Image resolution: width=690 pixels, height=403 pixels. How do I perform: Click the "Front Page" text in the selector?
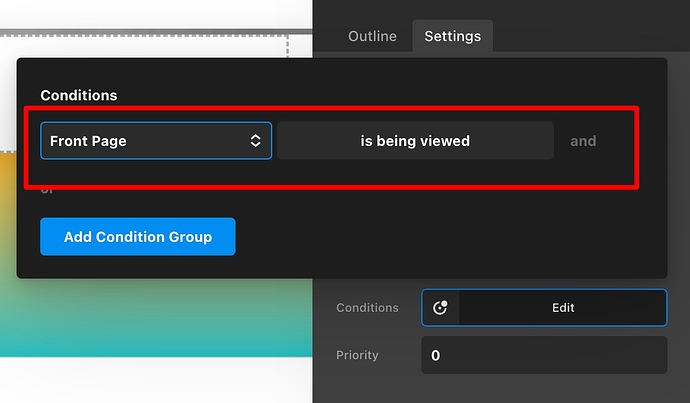[88, 141]
